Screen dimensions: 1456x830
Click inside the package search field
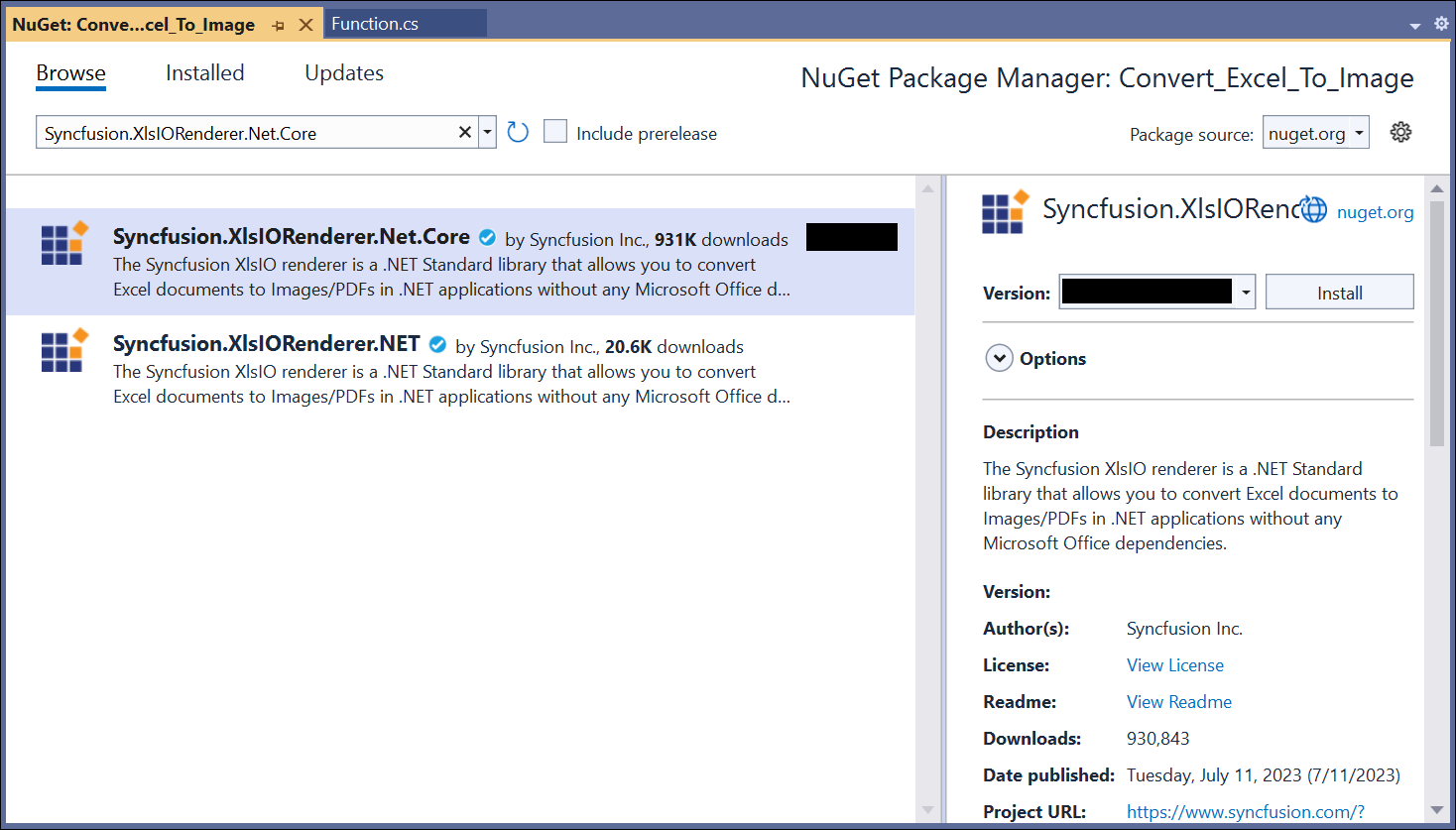248,133
